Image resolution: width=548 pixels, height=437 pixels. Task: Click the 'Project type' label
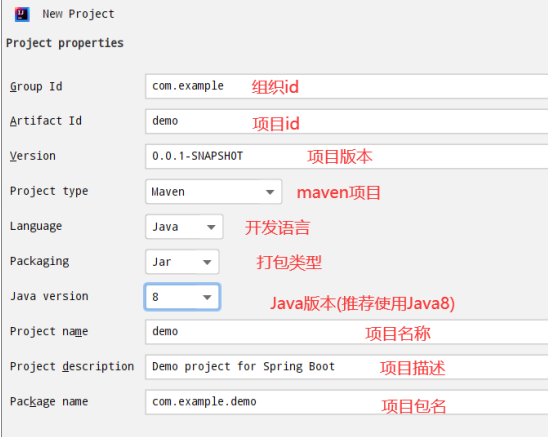coord(49,191)
